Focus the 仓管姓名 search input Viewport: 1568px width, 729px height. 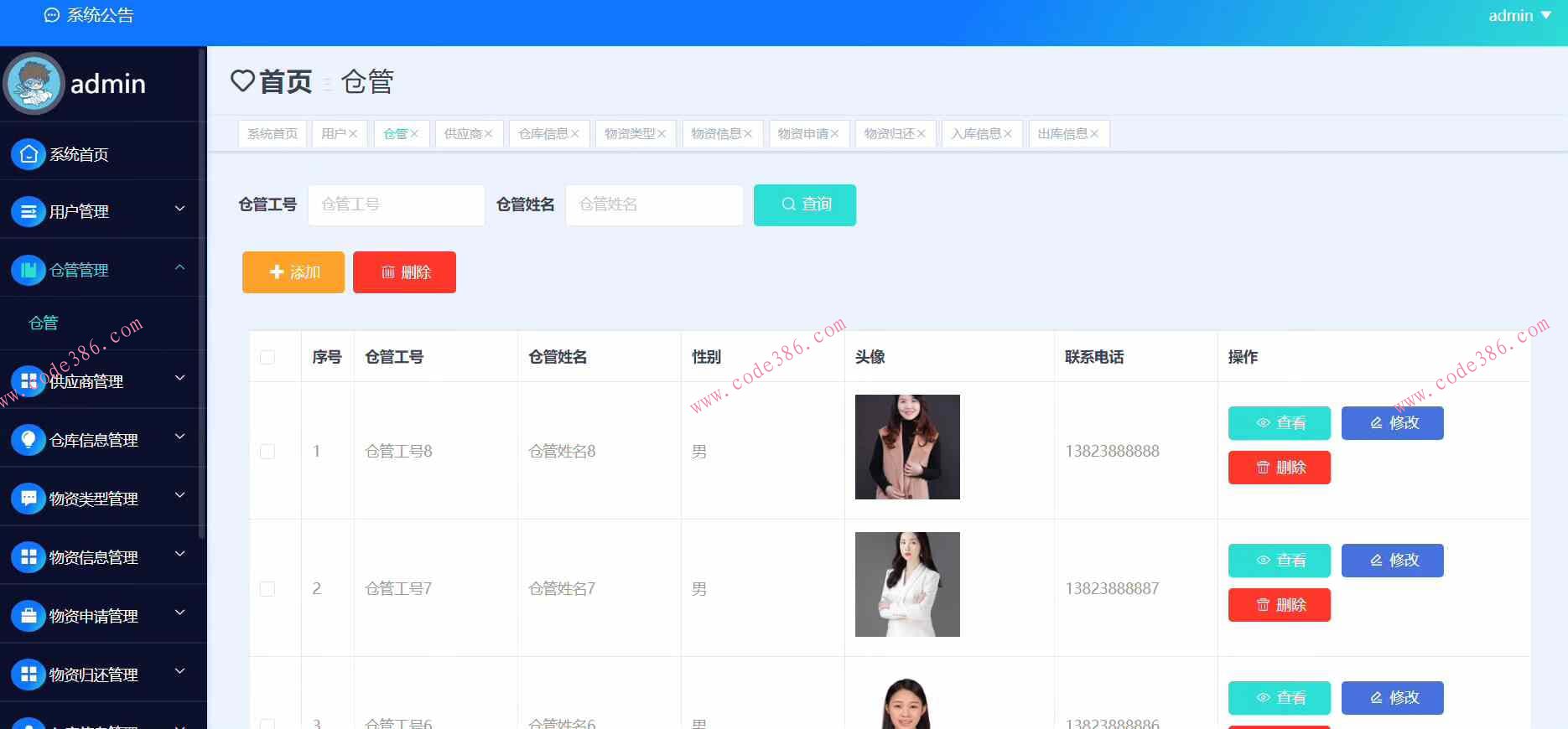coord(655,204)
